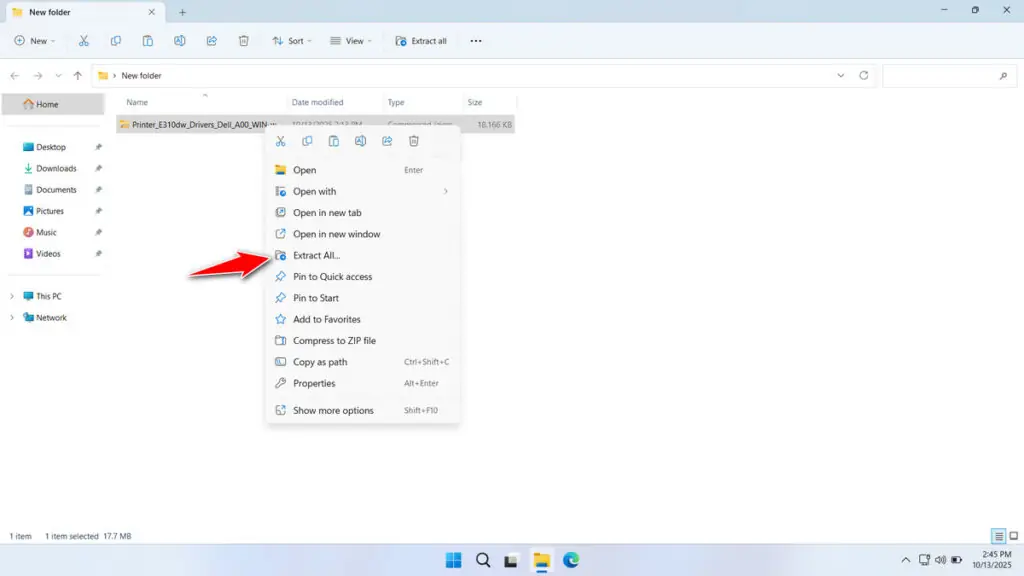Click the Cut icon in the context menu
Image resolution: width=1024 pixels, height=576 pixels.
[x=281, y=140]
